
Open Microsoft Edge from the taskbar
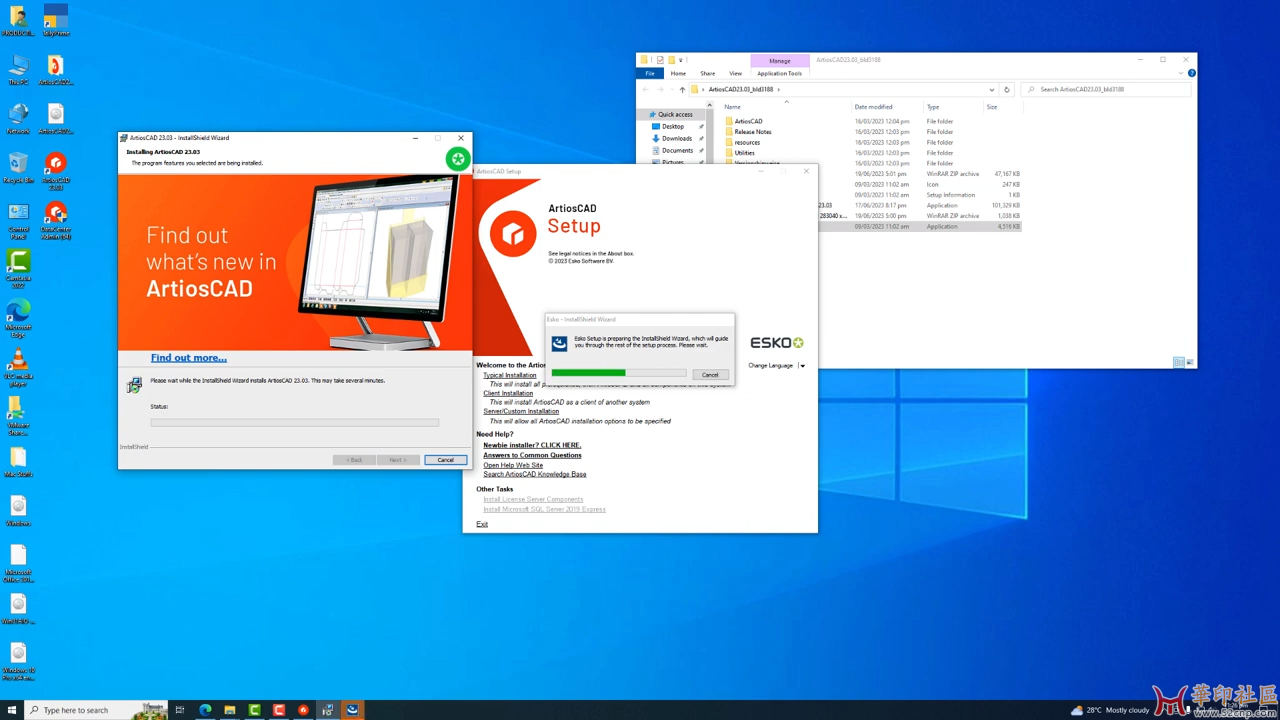(x=205, y=710)
